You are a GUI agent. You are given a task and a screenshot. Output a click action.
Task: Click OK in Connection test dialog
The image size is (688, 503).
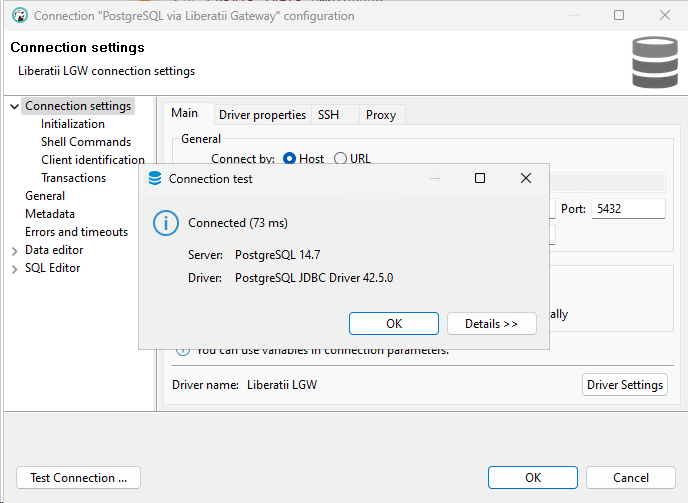pos(394,323)
